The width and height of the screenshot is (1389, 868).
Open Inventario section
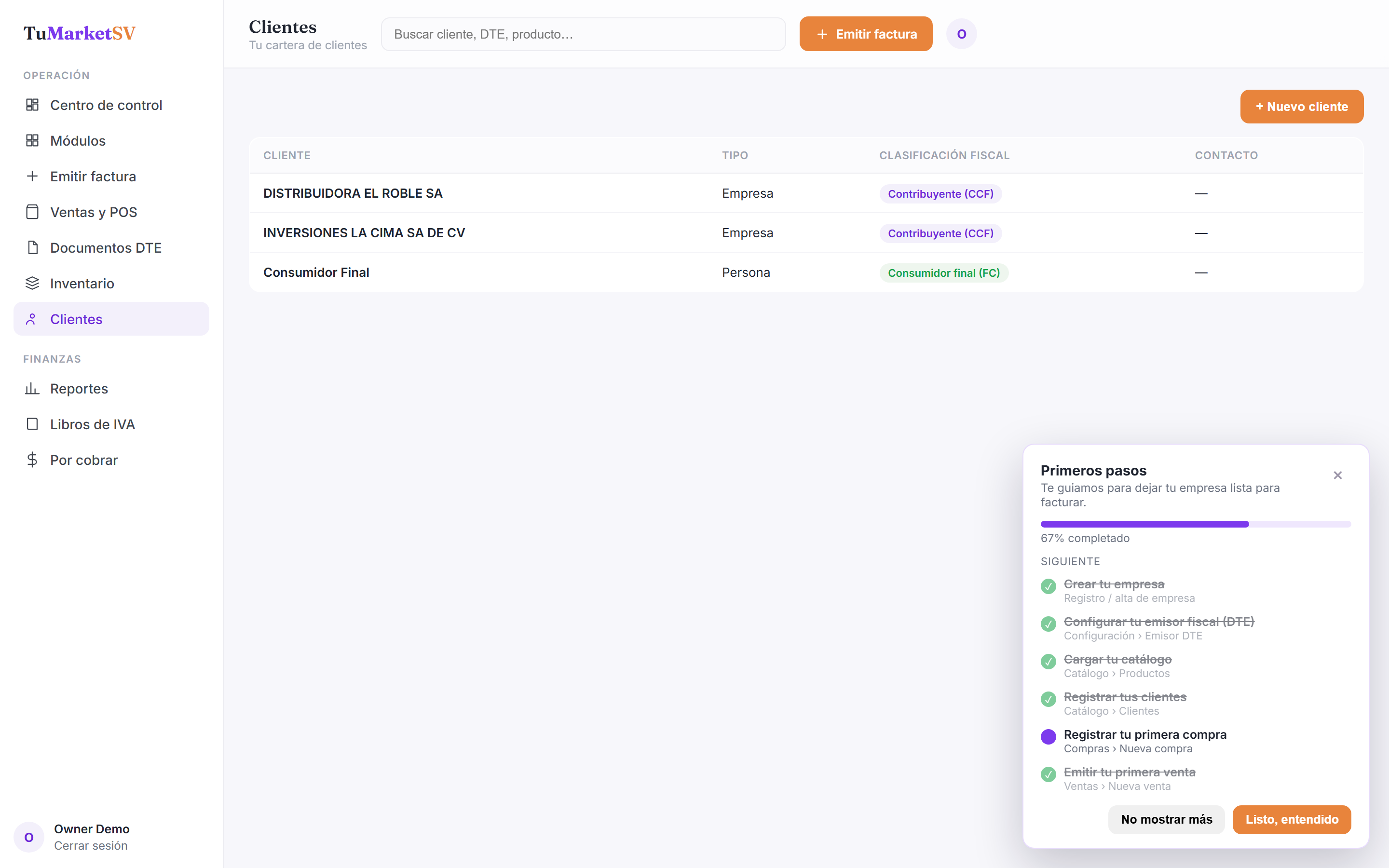111,283
